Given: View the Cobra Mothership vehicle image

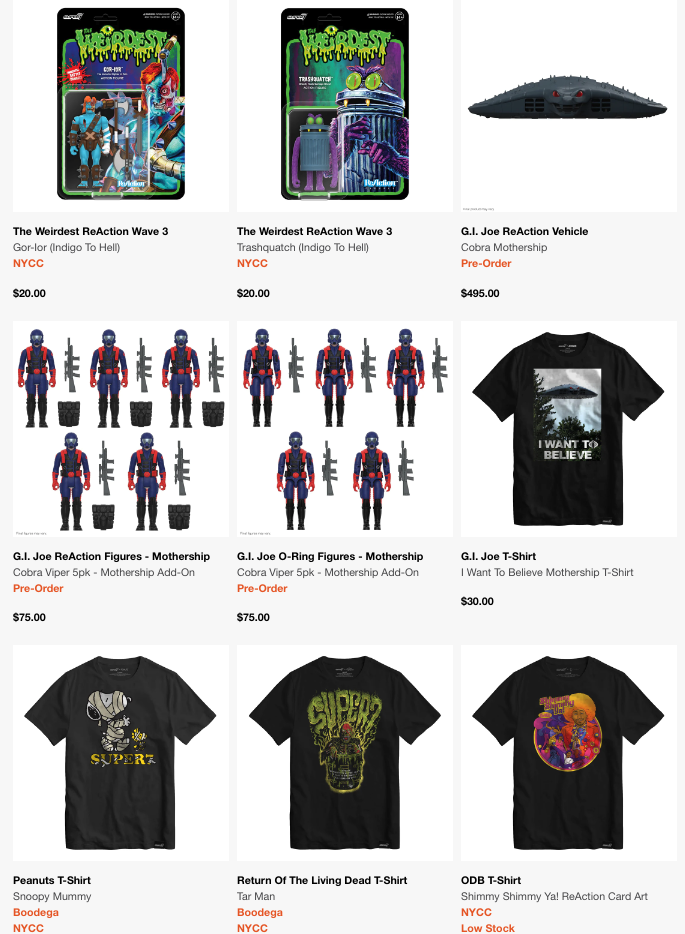Looking at the screenshot, I should tap(569, 105).
